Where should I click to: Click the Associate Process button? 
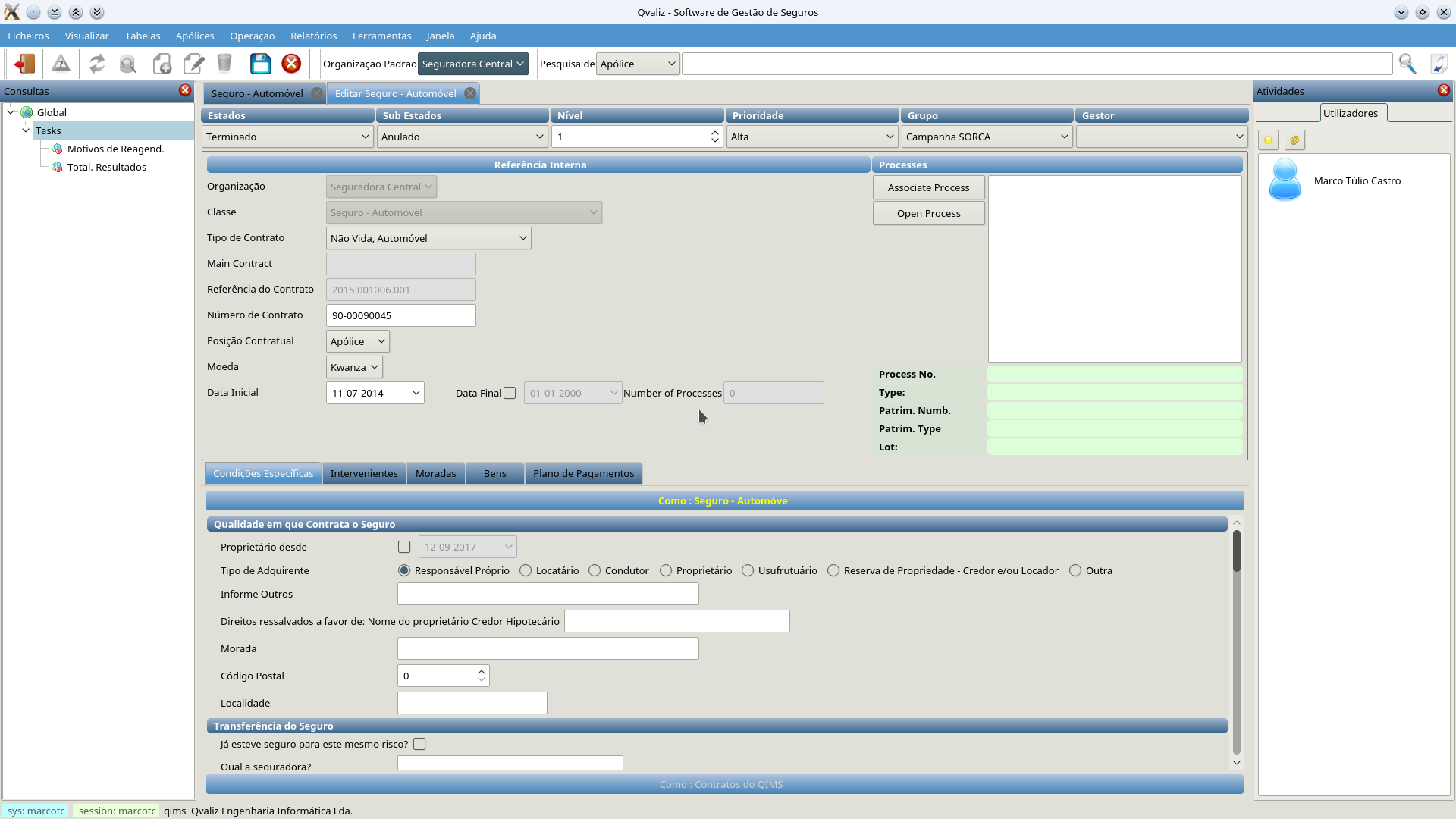[928, 187]
